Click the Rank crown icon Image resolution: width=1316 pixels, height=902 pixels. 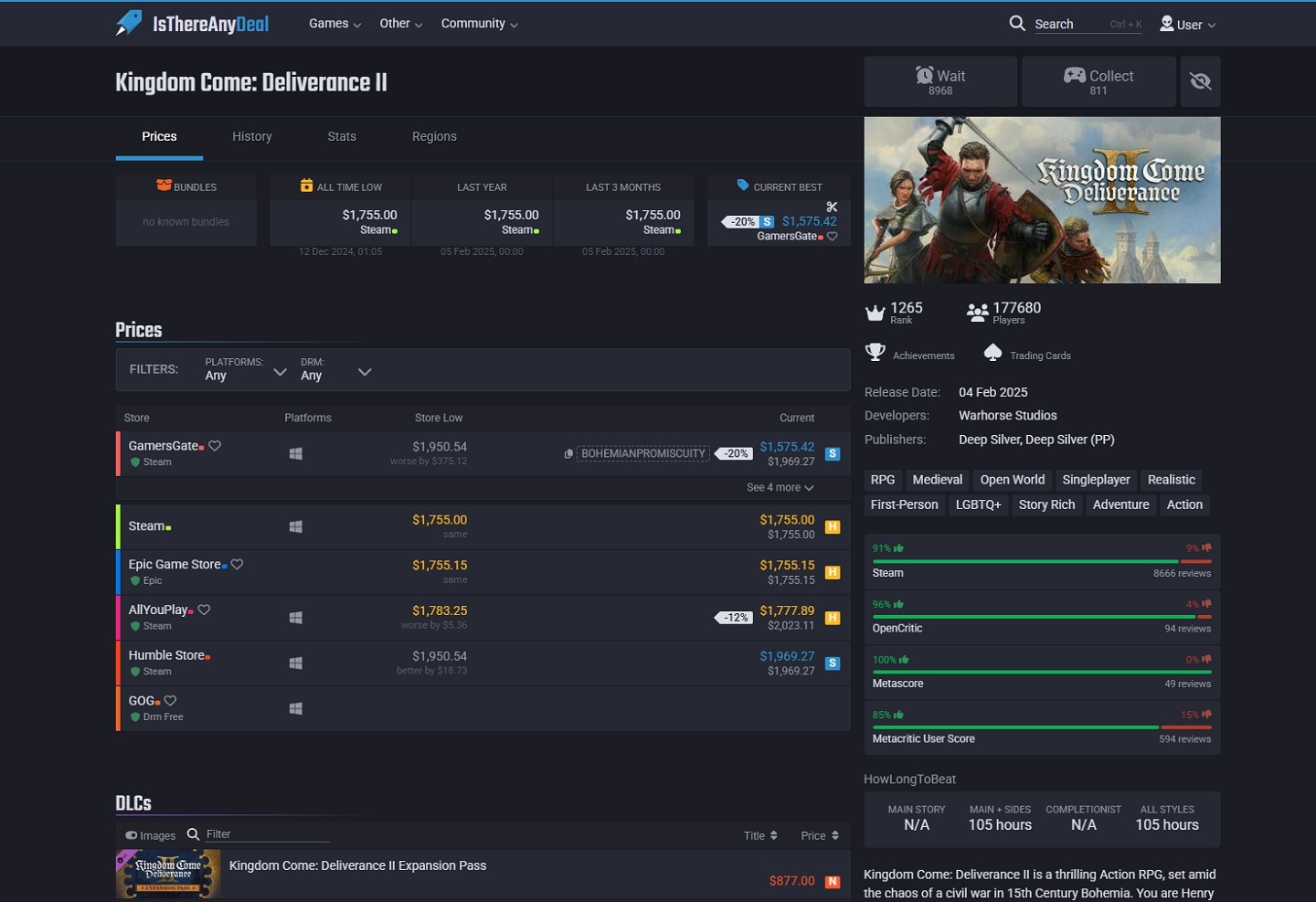(875, 313)
